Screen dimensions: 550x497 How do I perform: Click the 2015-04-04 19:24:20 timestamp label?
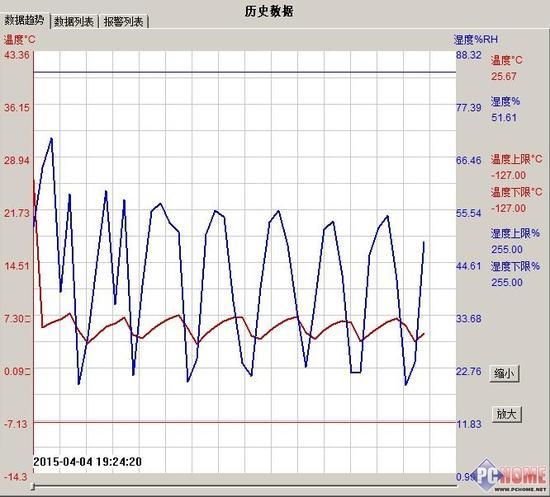coord(87,462)
